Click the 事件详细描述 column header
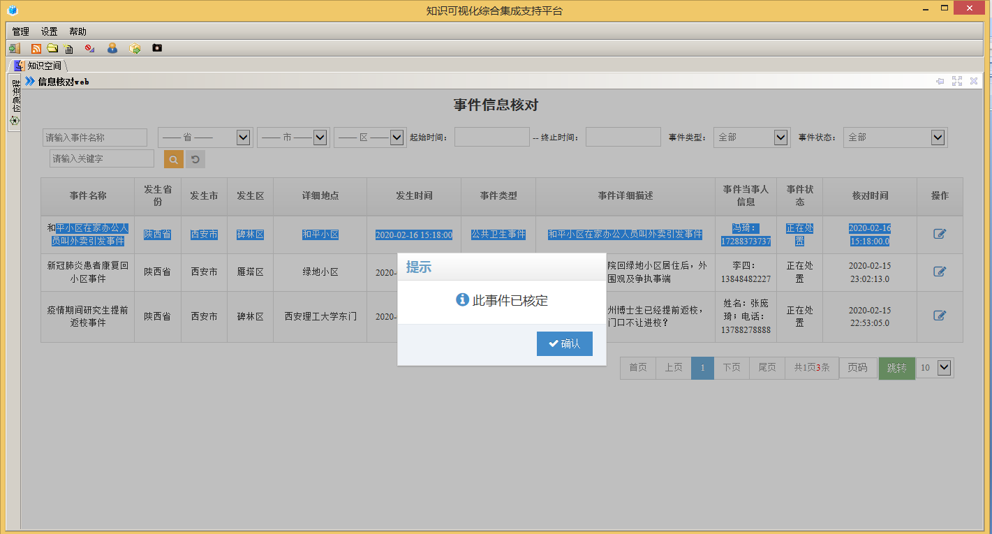 [x=625, y=196]
